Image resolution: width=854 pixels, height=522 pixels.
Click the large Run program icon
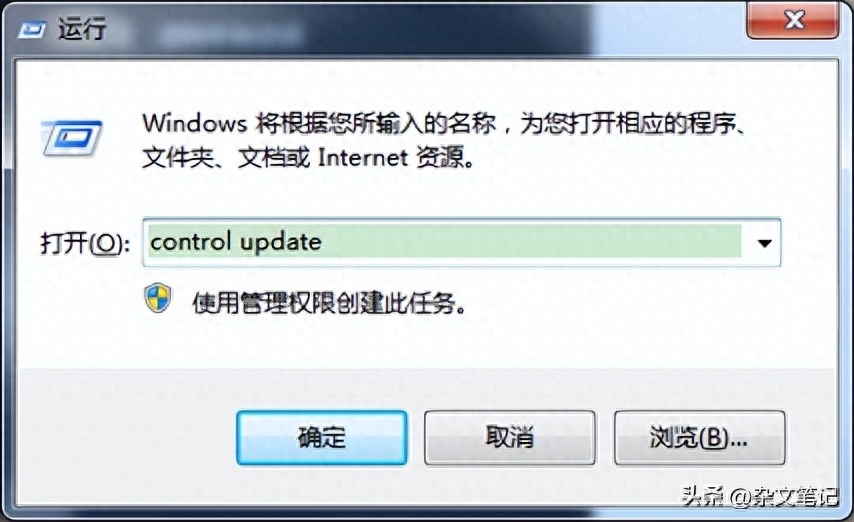72,138
